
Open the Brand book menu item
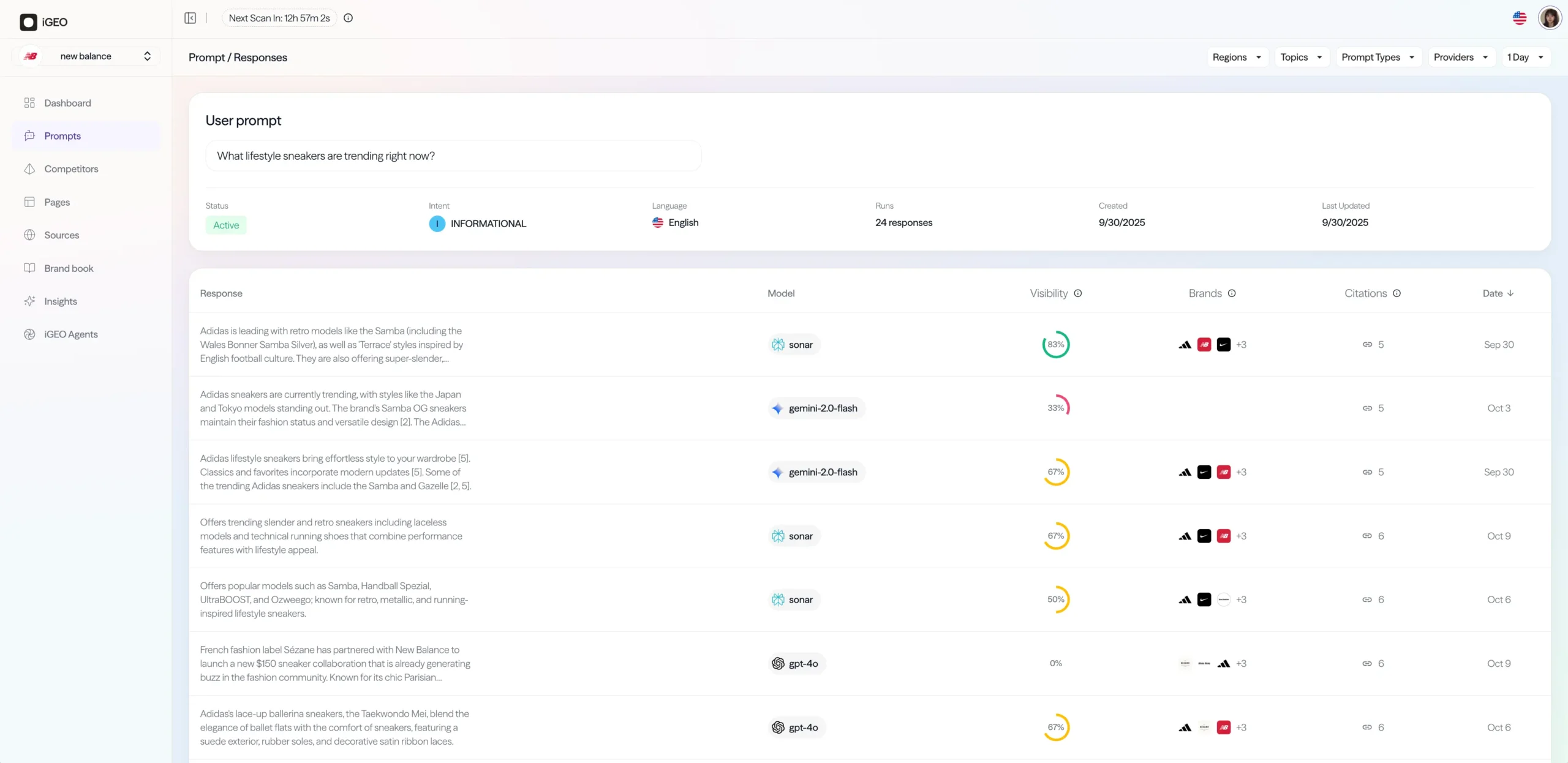(69, 268)
